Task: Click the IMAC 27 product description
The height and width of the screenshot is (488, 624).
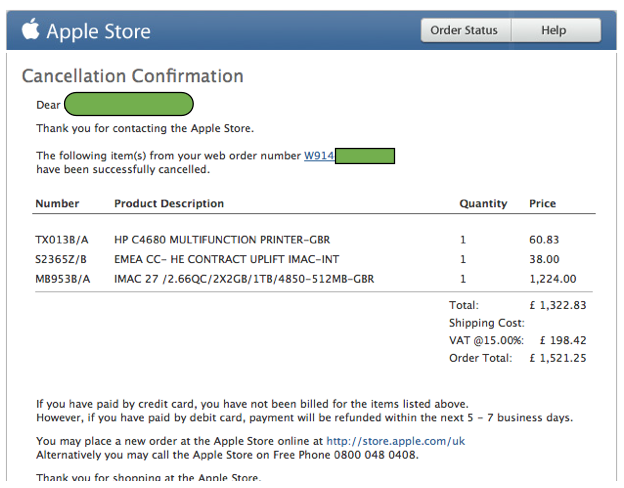Action: [x=244, y=279]
